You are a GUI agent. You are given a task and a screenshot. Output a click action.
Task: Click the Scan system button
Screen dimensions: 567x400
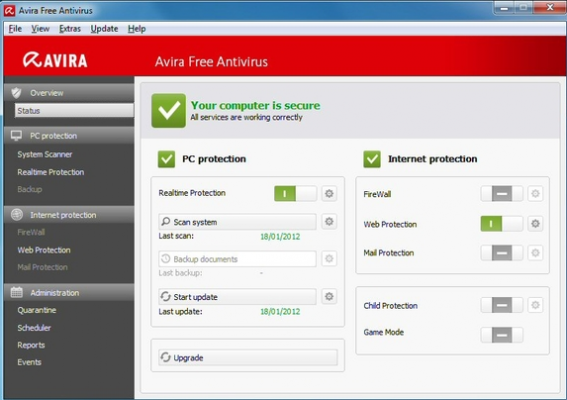(x=237, y=222)
